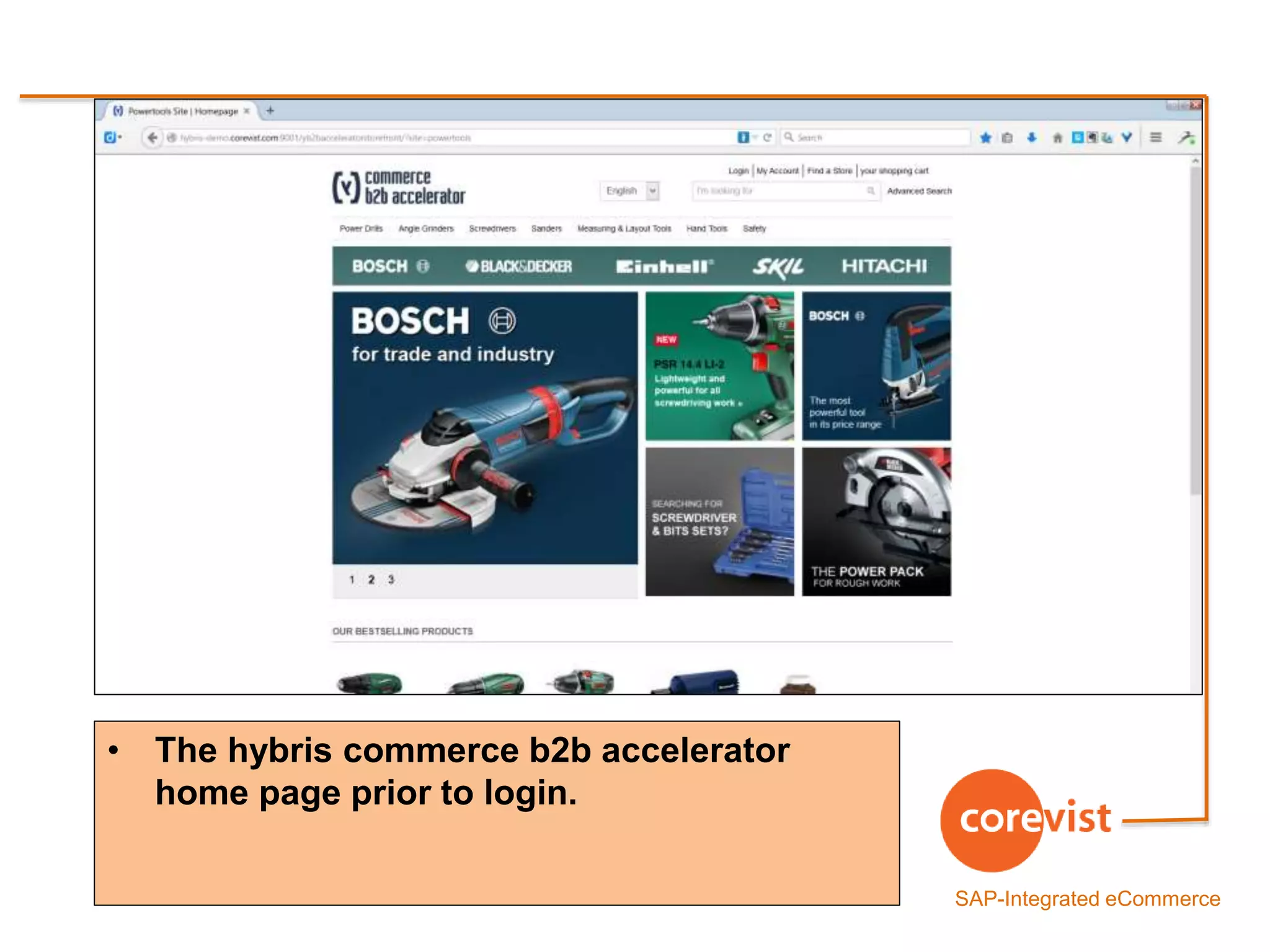Screen dimensions: 1270x952
Task: Click the browser home icon
Action: pyautogui.click(x=1057, y=138)
